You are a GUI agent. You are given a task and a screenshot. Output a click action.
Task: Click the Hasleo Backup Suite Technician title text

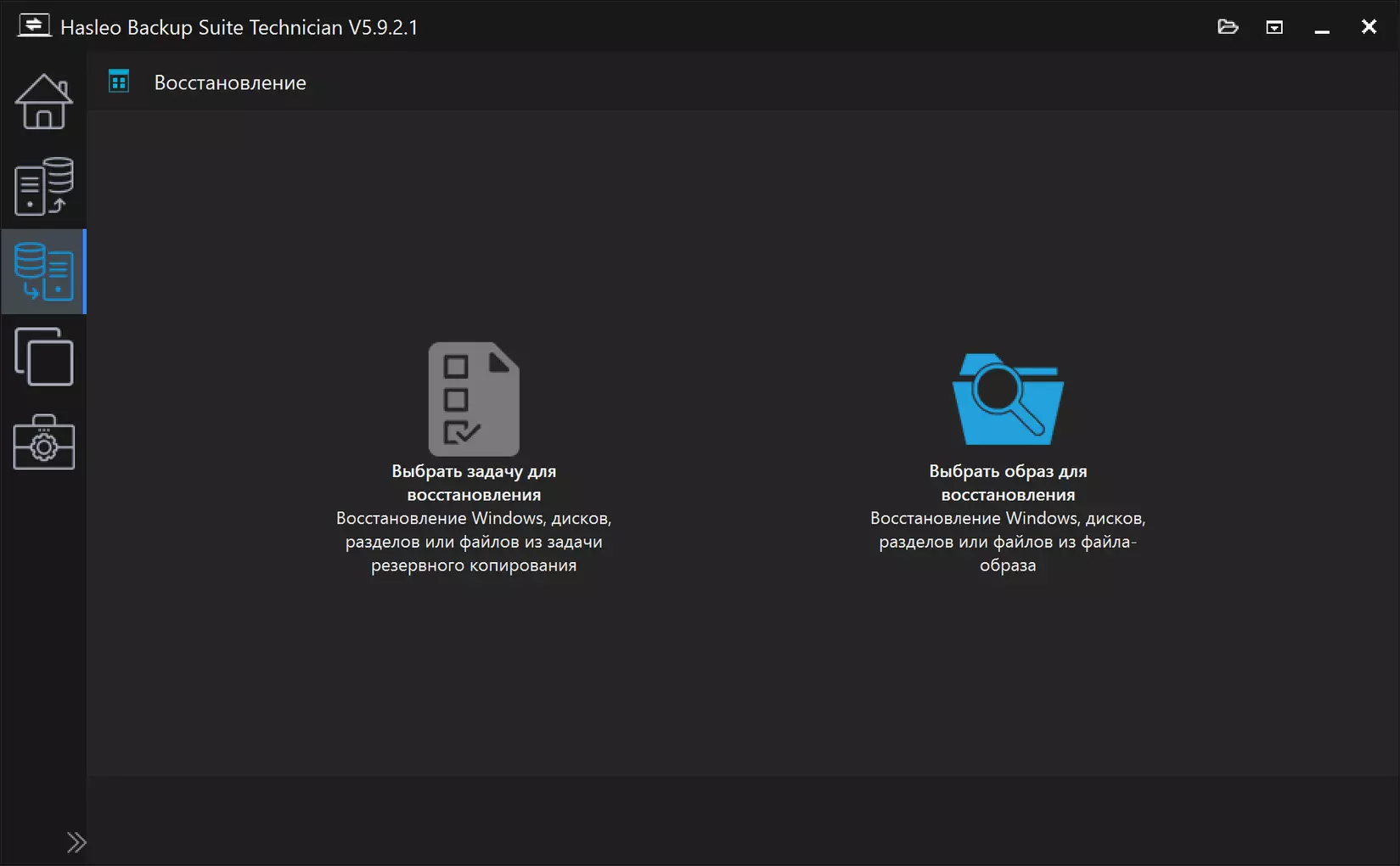tap(239, 27)
